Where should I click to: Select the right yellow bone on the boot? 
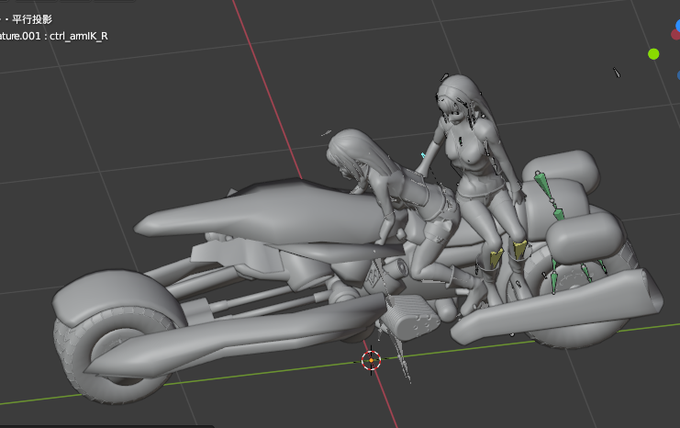click(520, 249)
